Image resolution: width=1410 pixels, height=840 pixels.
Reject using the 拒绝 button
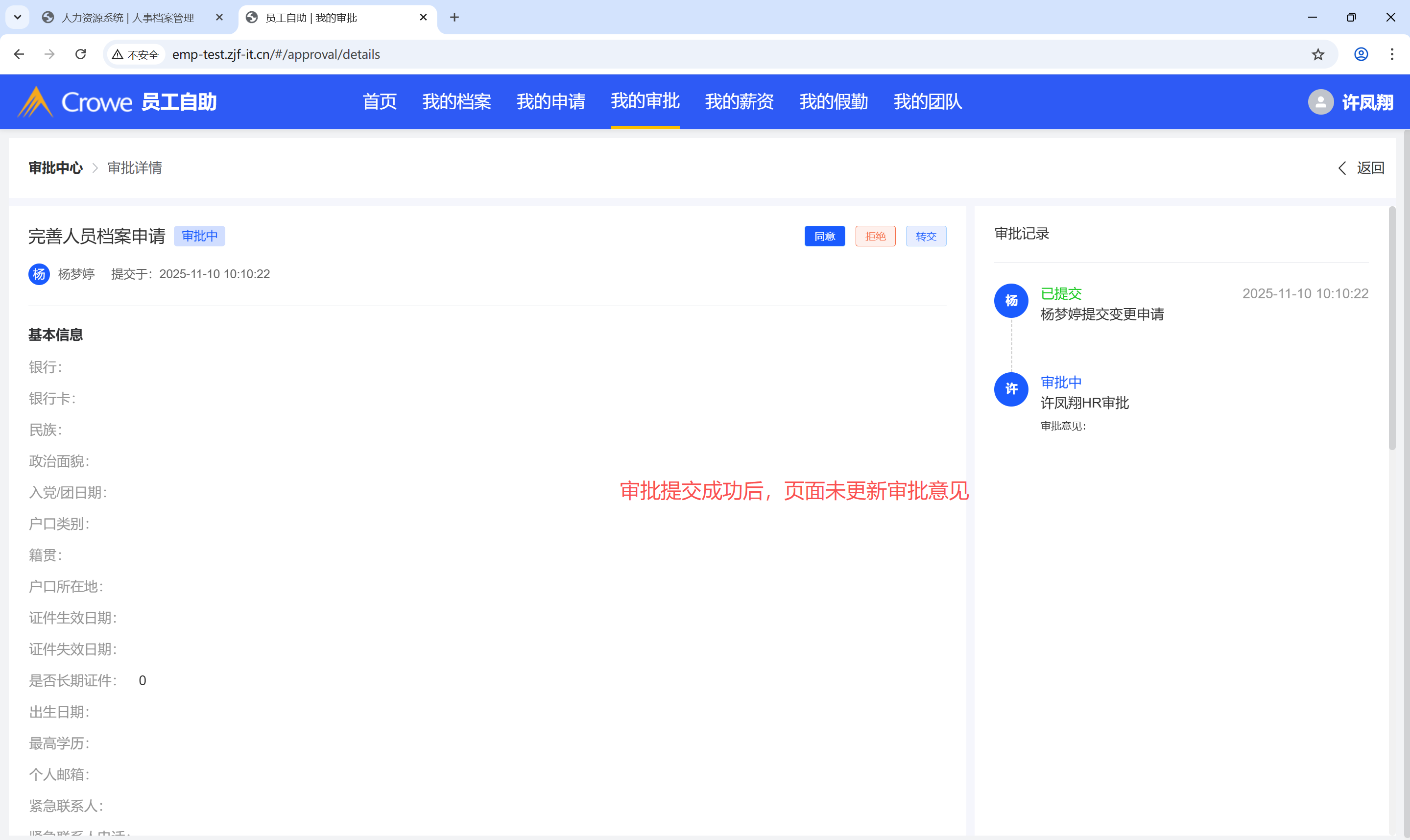(875, 237)
